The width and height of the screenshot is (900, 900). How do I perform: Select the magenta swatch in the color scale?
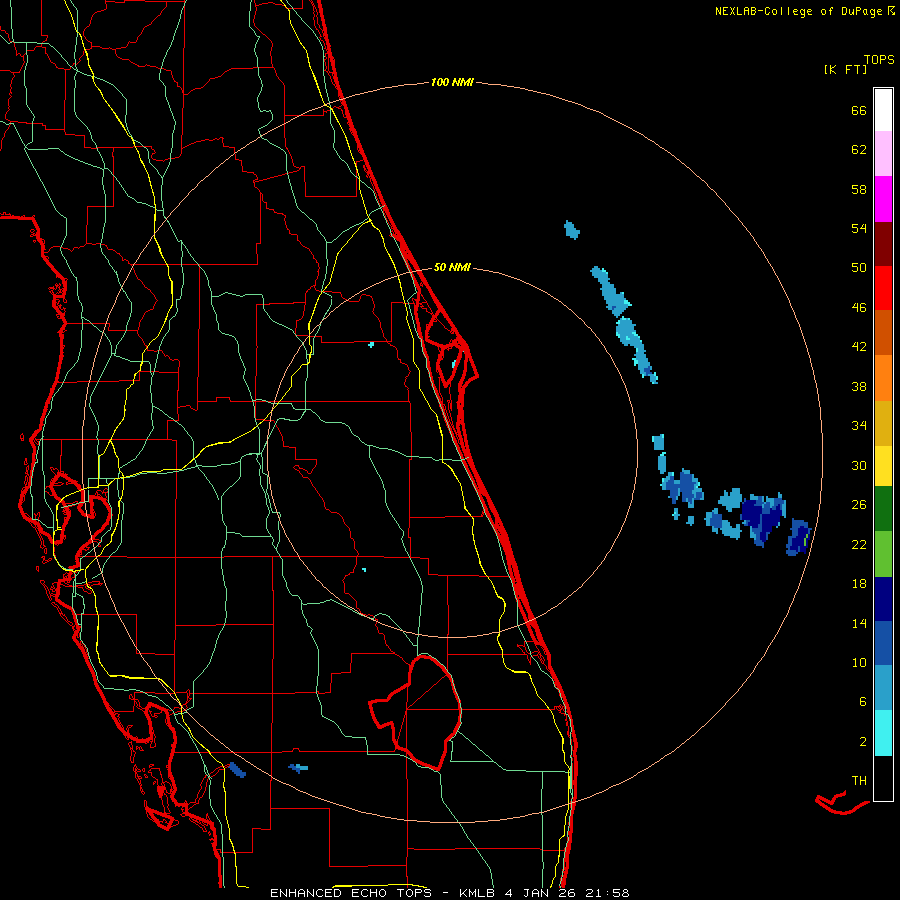[883, 199]
